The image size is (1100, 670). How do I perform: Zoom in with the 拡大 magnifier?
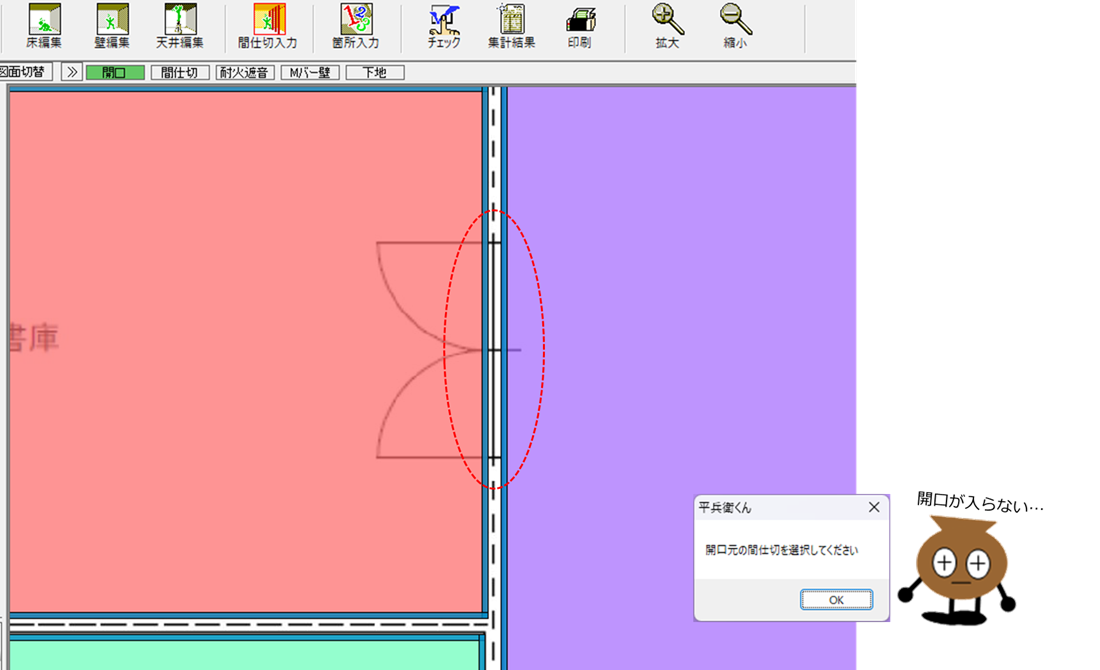(x=667, y=26)
